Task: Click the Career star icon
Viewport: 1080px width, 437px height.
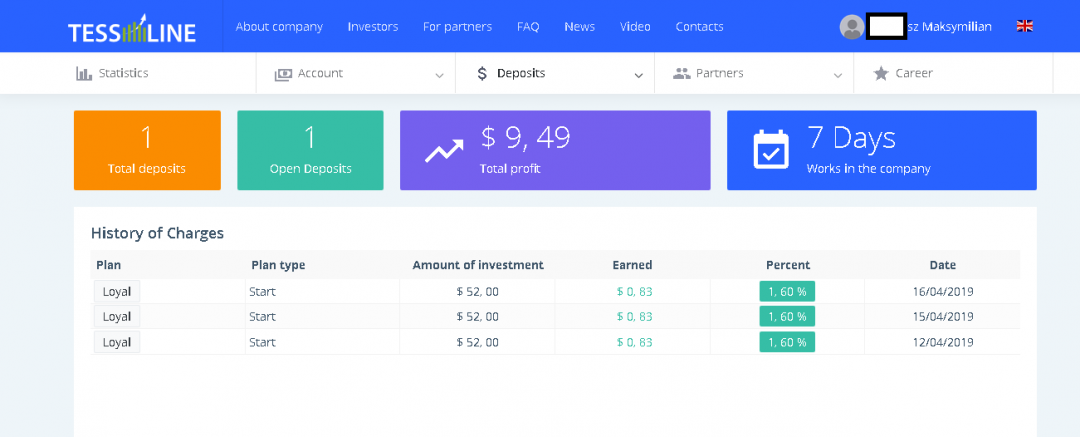Action: point(880,73)
